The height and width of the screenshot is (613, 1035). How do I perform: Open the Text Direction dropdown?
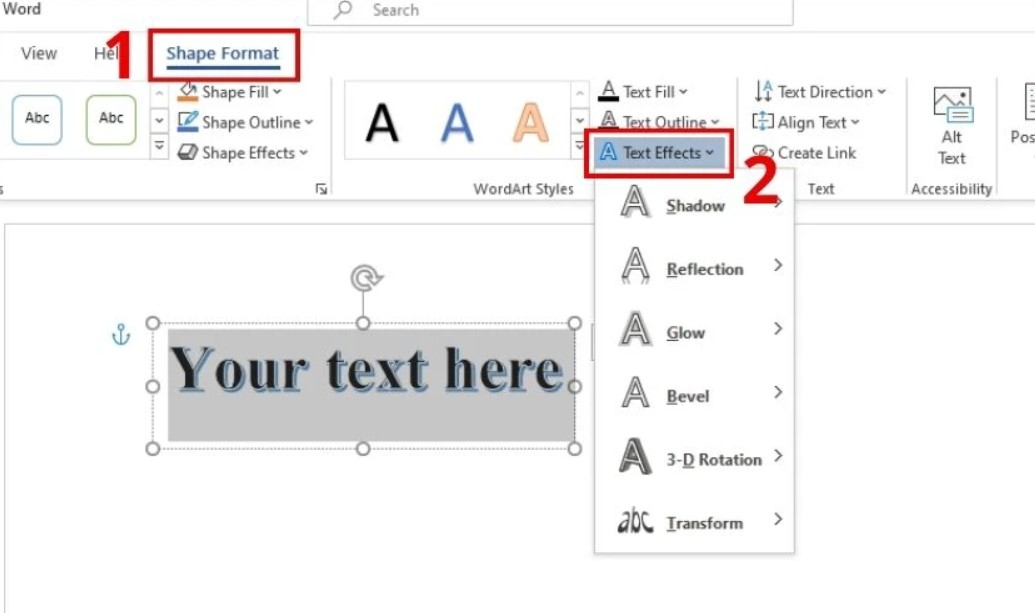pyautogui.click(x=820, y=92)
